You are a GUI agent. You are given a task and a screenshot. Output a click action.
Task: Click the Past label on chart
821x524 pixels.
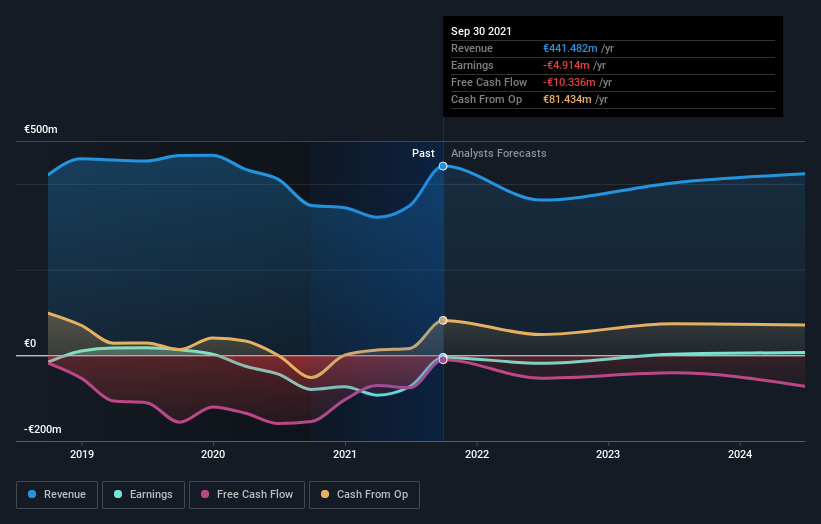pos(423,153)
